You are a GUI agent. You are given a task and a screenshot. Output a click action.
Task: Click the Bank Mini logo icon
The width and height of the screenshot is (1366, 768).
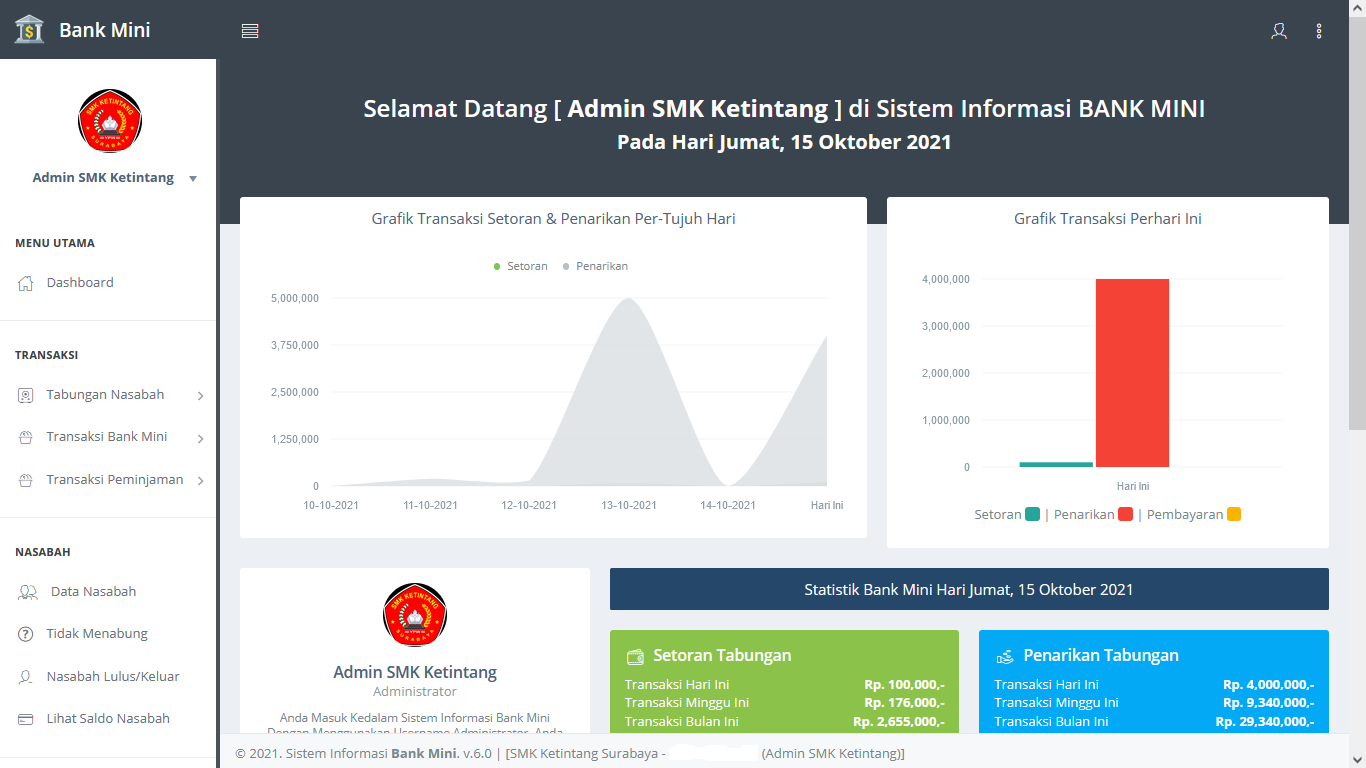pos(30,30)
